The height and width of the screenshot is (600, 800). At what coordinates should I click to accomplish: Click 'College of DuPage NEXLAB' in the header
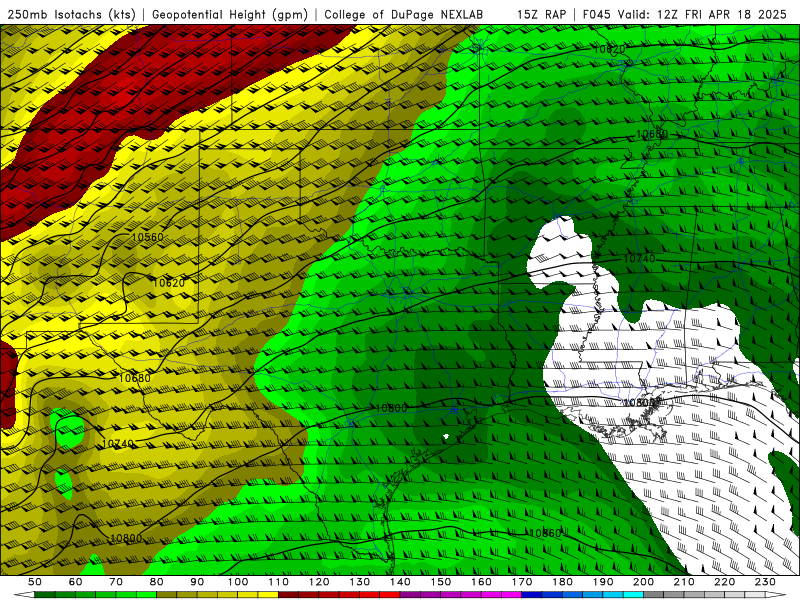click(404, 15)
